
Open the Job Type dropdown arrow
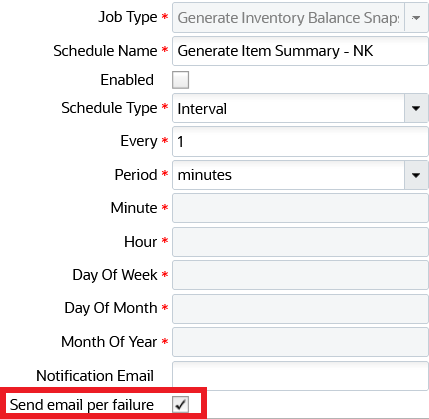(416, 18)
